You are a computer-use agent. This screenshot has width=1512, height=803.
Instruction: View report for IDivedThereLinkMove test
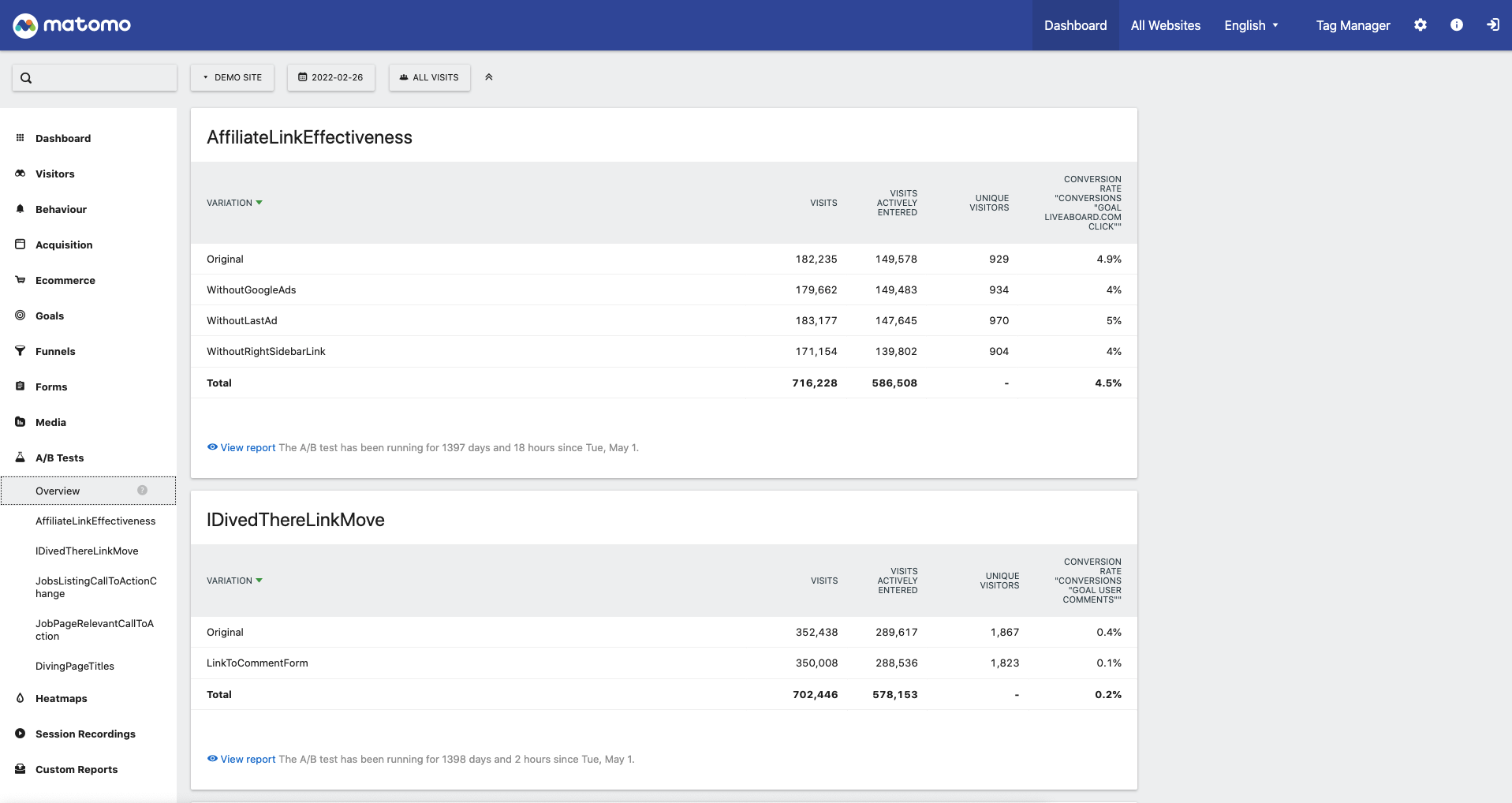247,759
